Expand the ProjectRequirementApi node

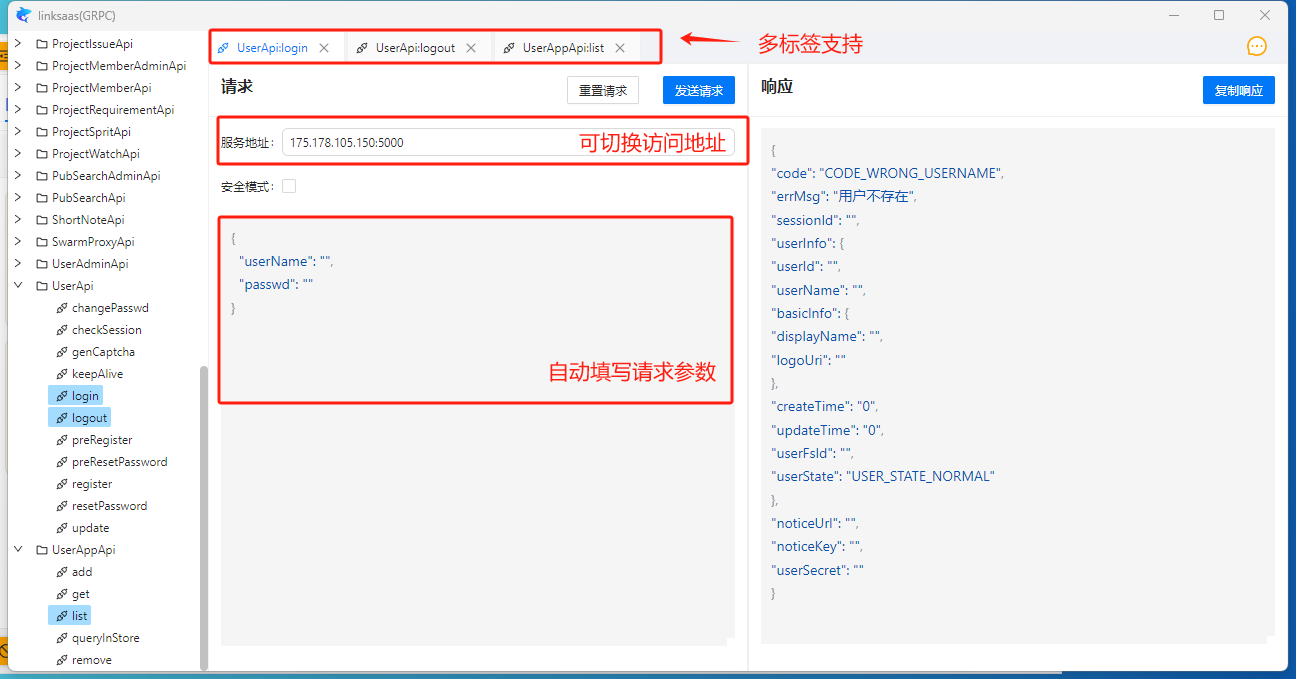[17, 110]
